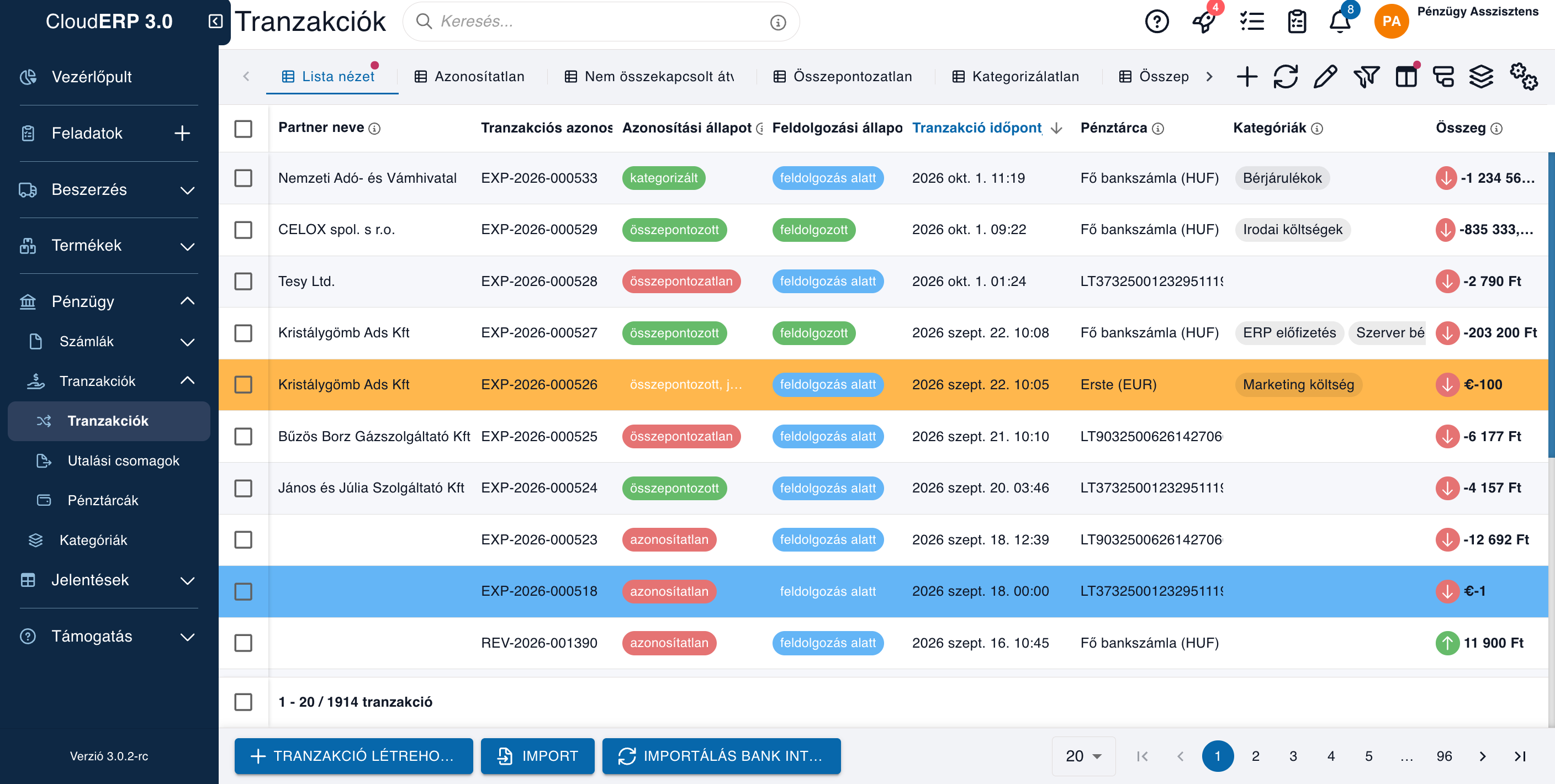
Task: Switch to the Összepontozatlan tab
Action: pyautogui.click(x=842, y=77)
